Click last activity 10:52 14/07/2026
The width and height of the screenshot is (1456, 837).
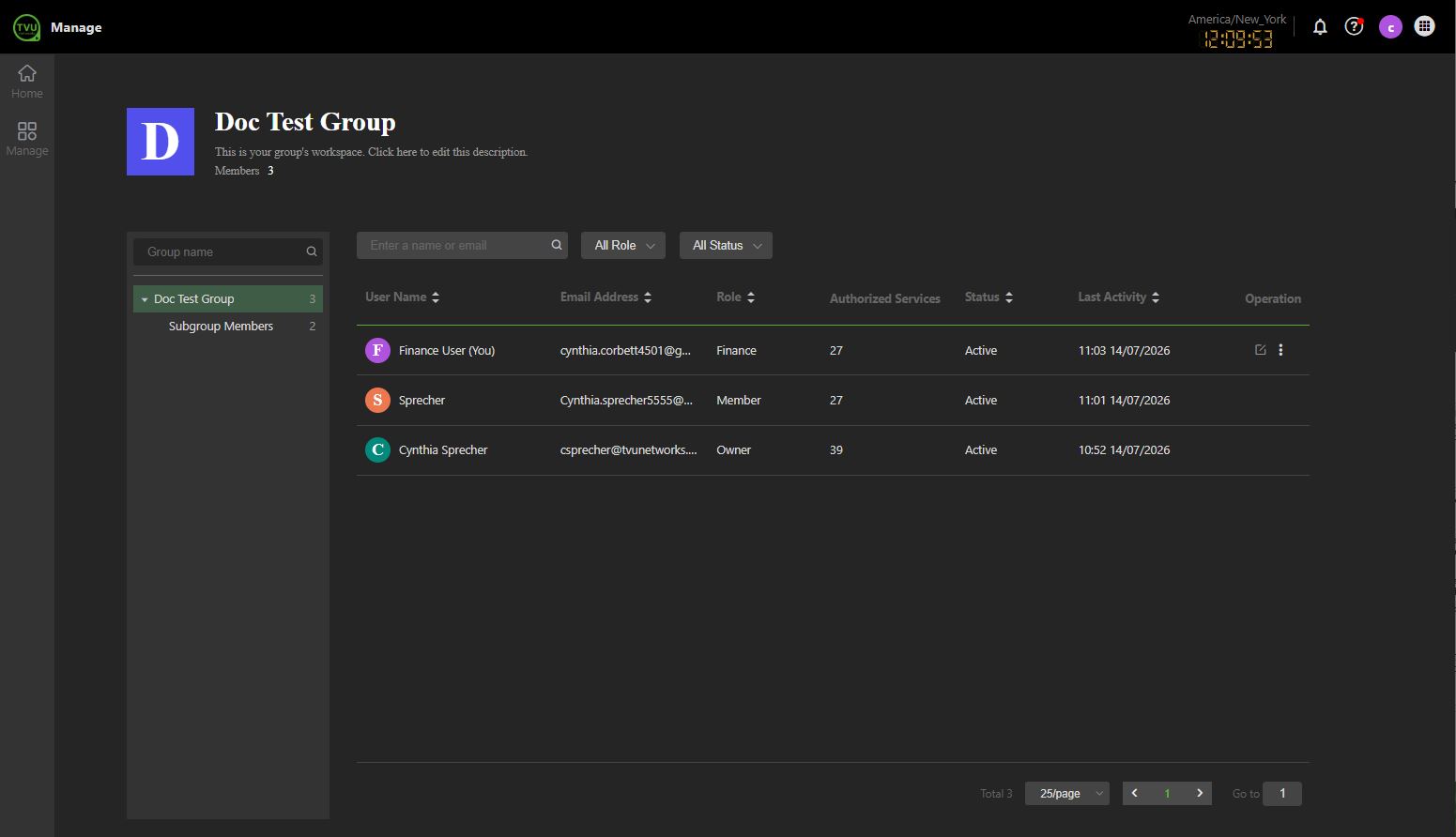coord(1124,449)
